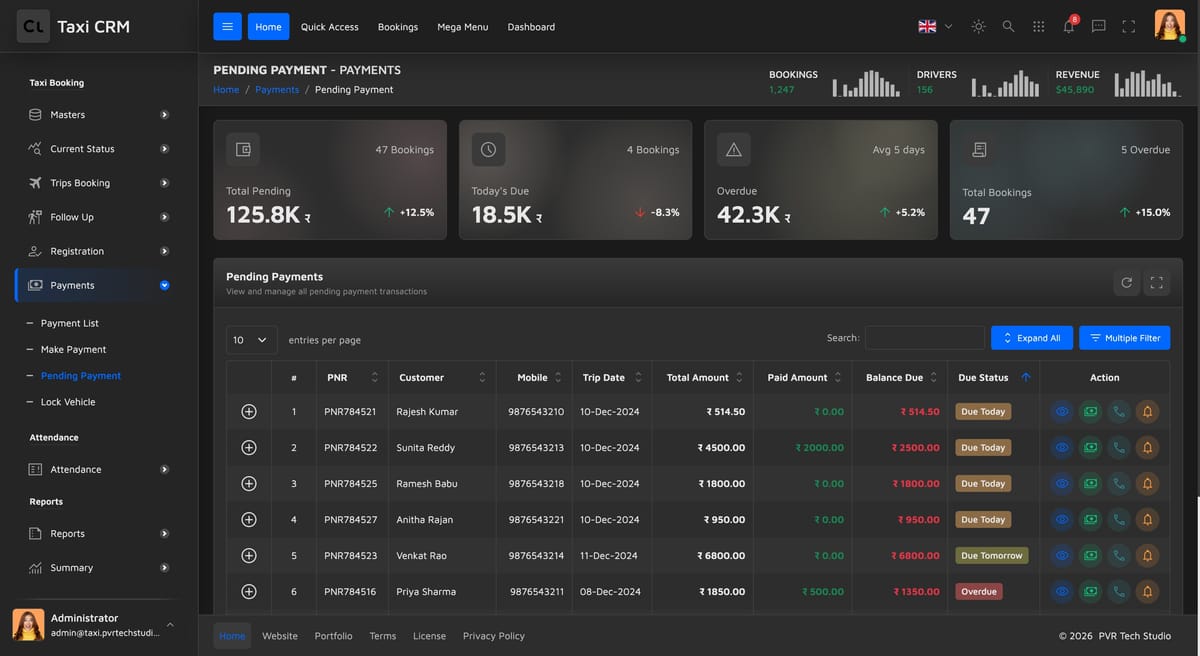The height and width of the screenshot is (656, 1200).
Task: Expand row details for Venkat Rao
Action: point(249,555)
